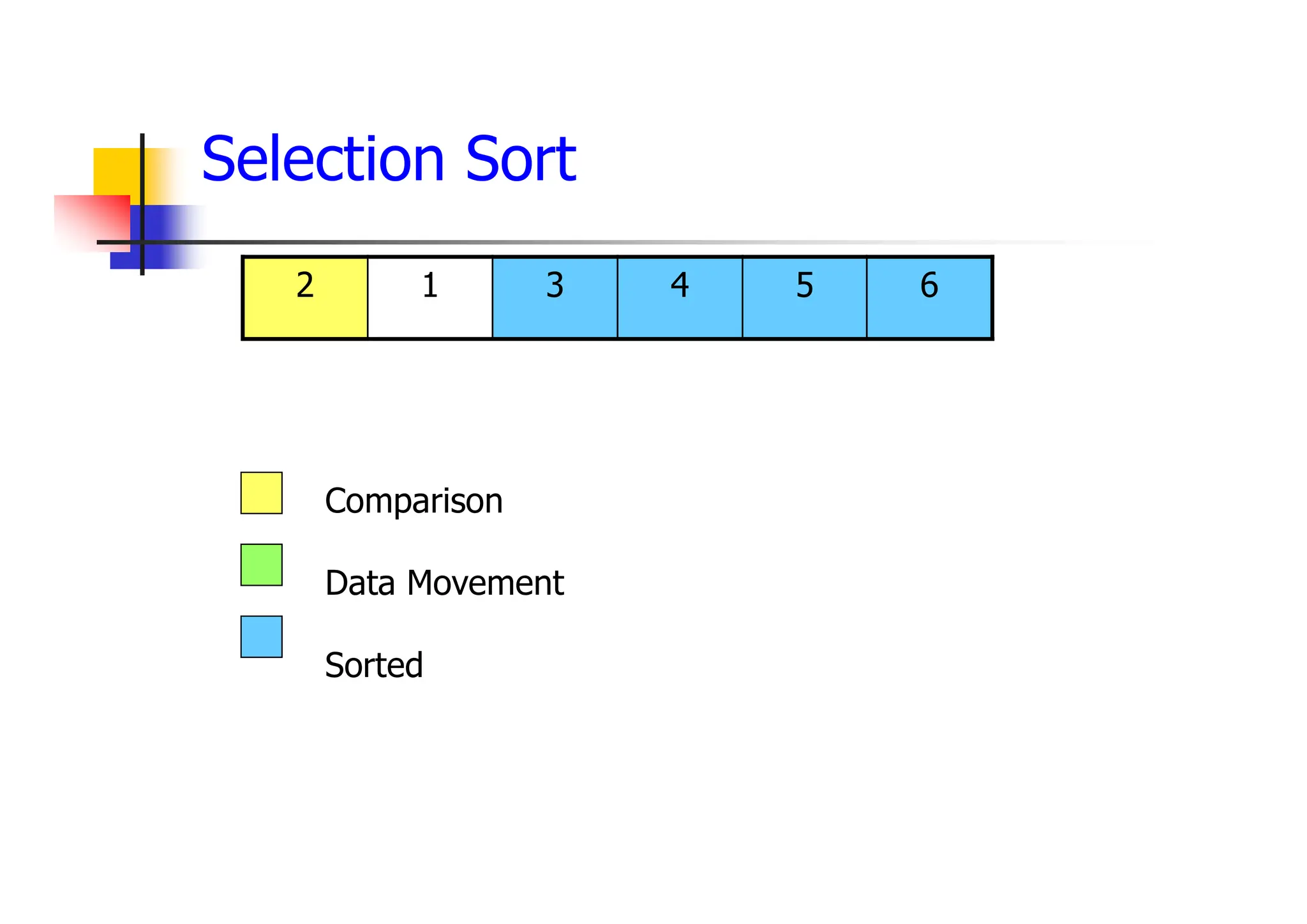Click the word Selection in the title
The image size is (1307, 924).
click(x=322, y=159)
